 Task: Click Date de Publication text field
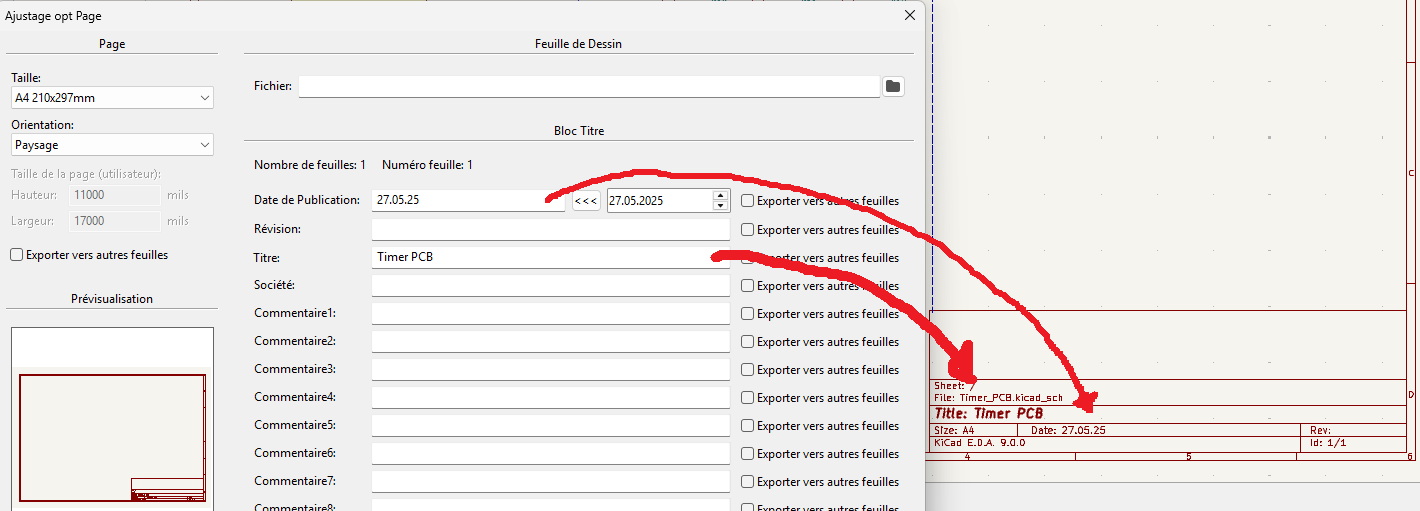pyautogui.click(x=468, y=201)
